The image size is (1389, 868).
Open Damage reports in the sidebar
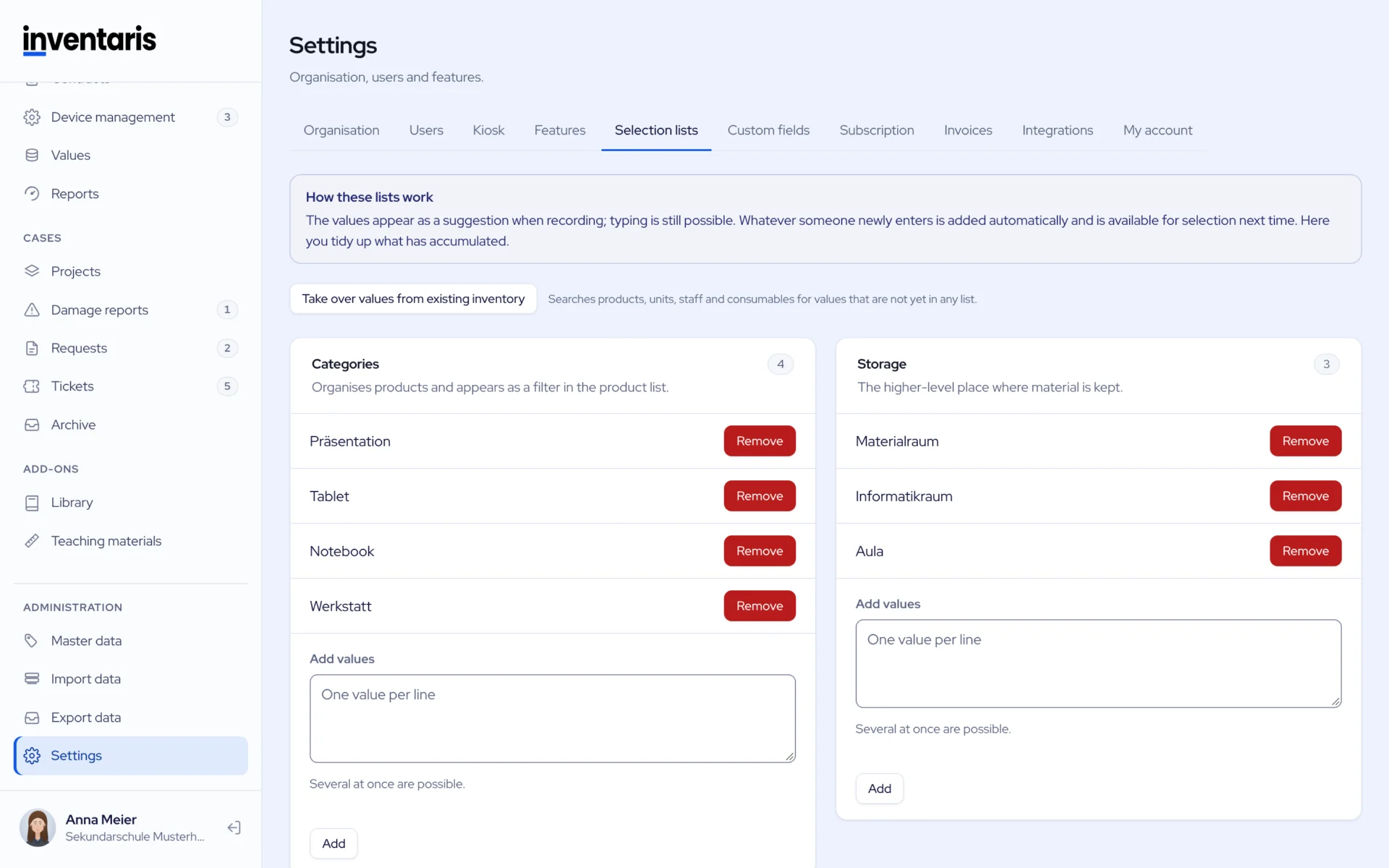pos(131,310)
